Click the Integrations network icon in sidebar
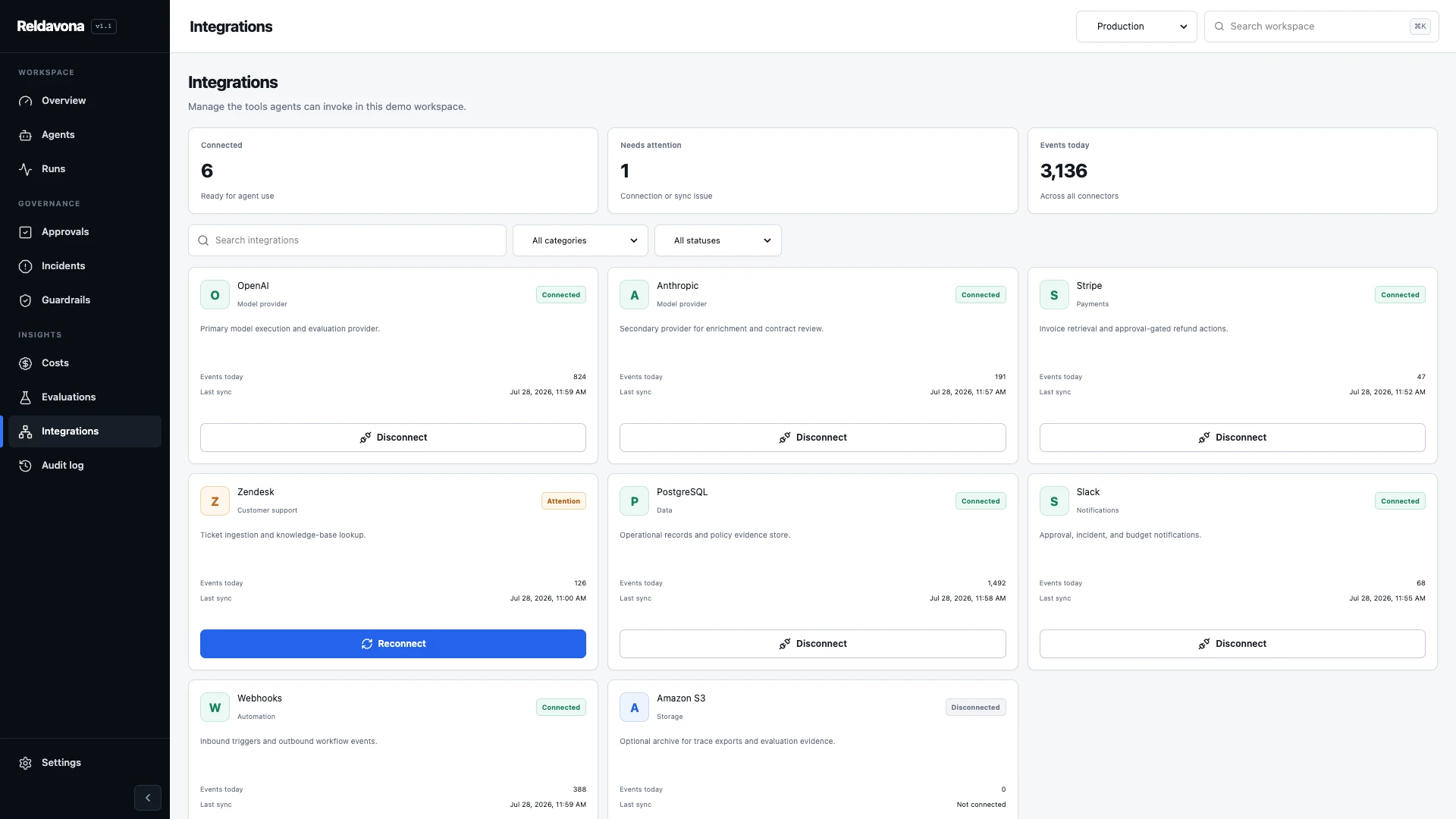Viewport: 1456px width, 819px height. (25, 431)
